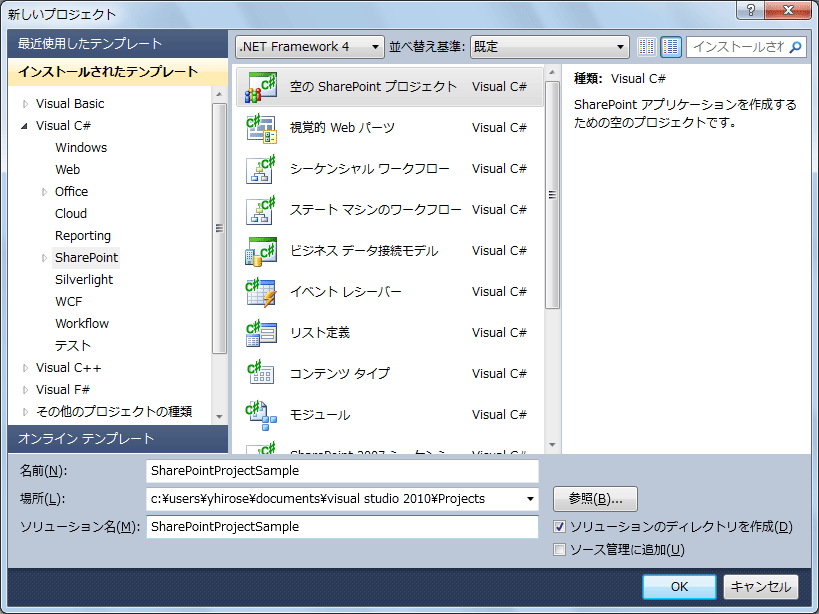Click the イベント レシーバー template name

346,292
